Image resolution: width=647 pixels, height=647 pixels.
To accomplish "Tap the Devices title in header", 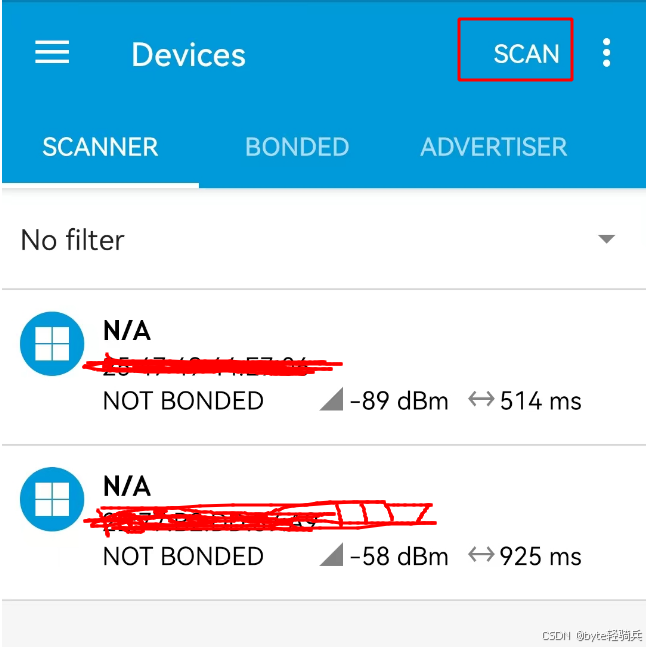I will pos(189,54).
